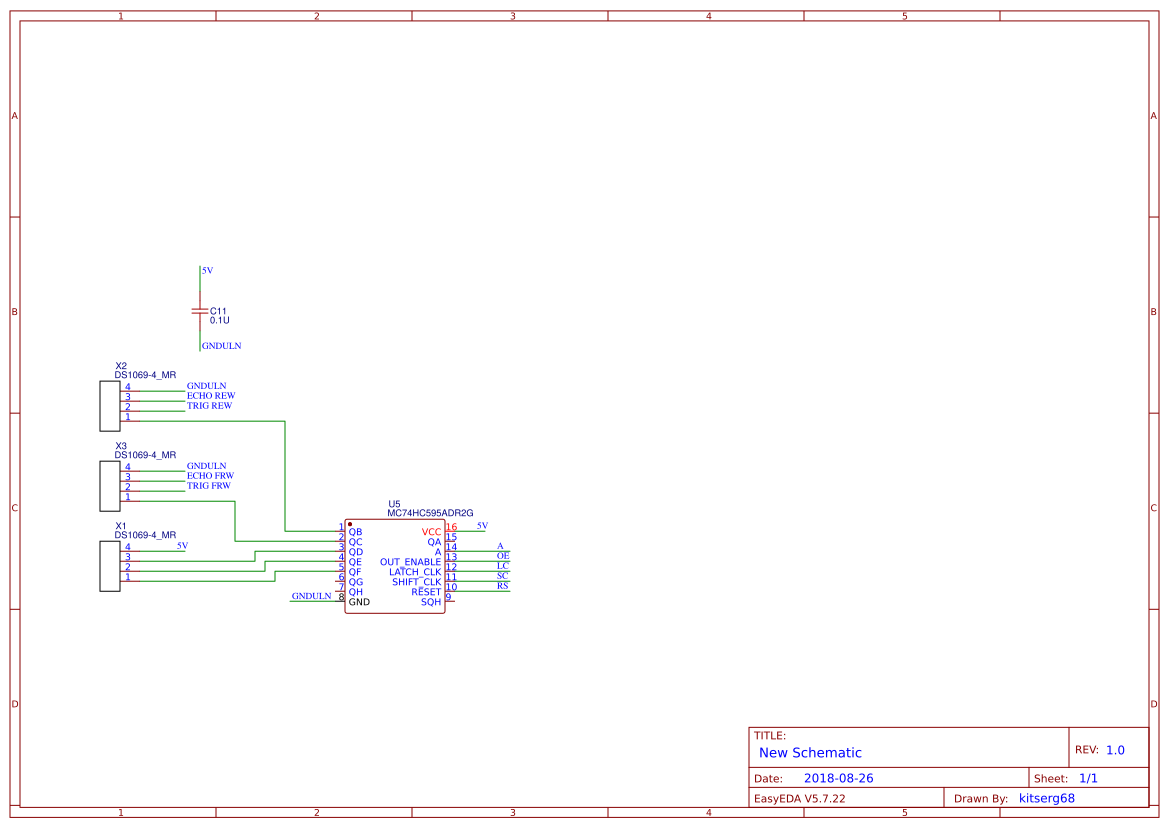This screenshot has width=1169, height=828.
Task: Select the TRIG REW net label
Action: tap(210, 405)
